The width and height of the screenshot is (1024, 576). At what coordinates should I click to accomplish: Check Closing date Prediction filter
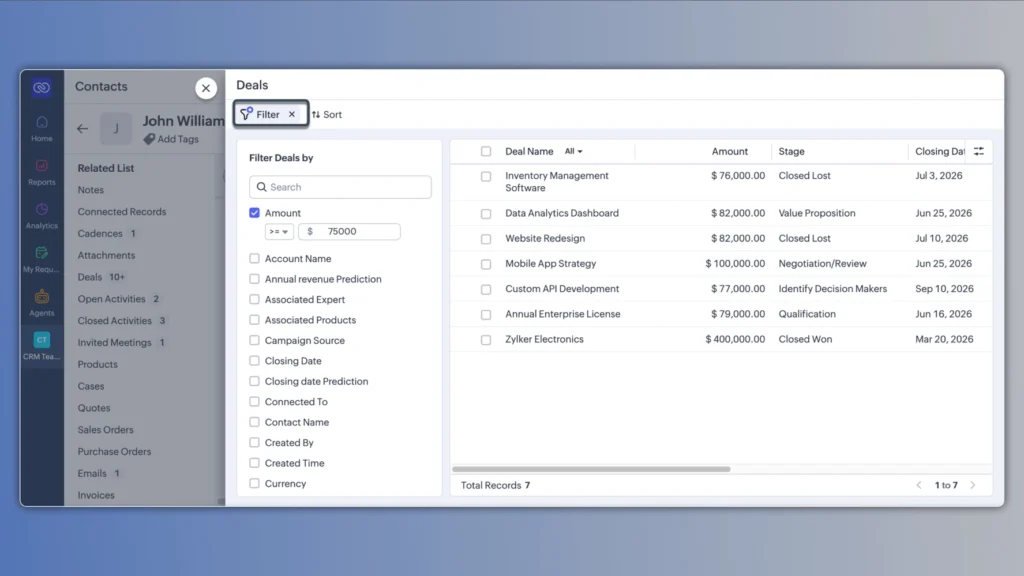(x=255, y=381)
